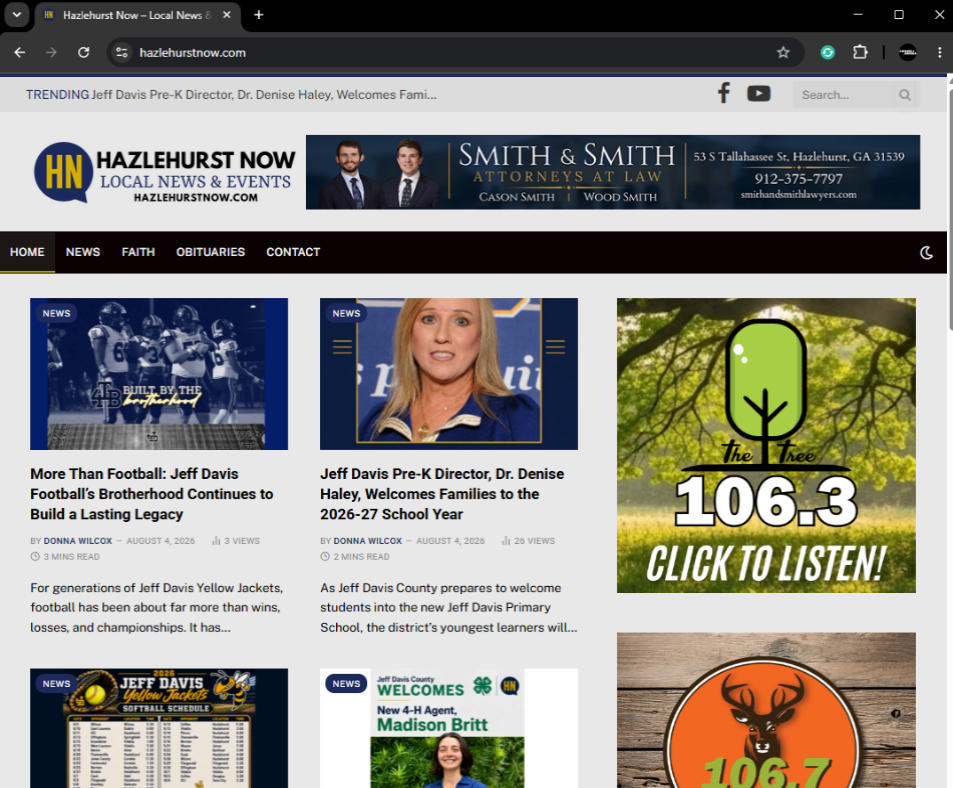Open the browser profile avatar

pos(907,52)
